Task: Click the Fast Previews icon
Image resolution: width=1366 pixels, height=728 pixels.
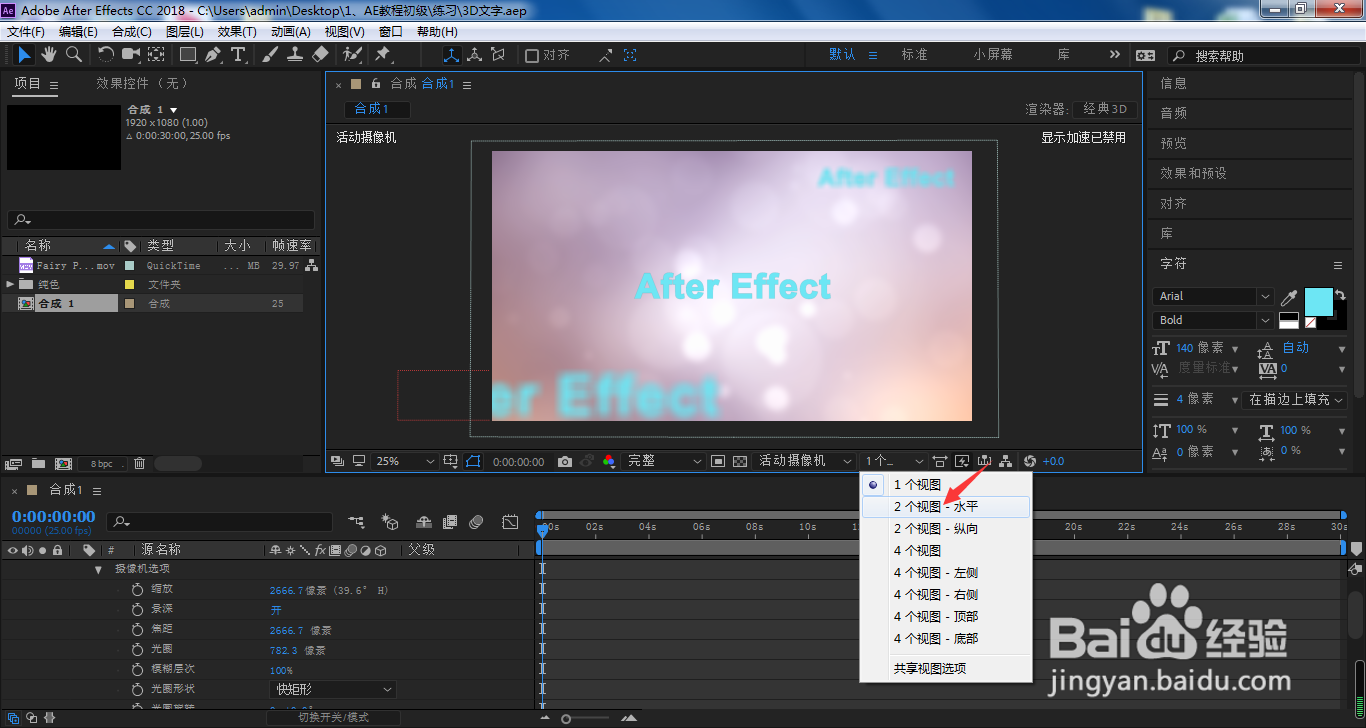Action: click(x=962, y=461)
